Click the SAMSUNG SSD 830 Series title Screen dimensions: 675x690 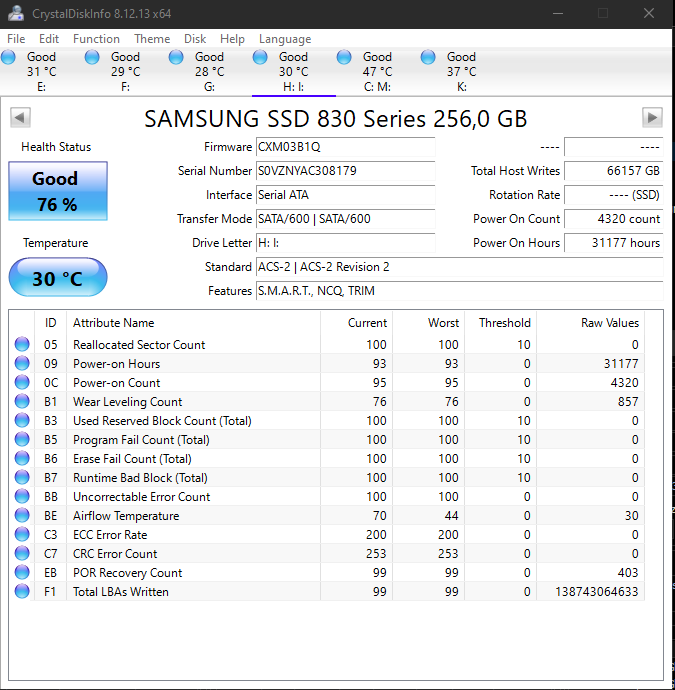pos(336,118)
